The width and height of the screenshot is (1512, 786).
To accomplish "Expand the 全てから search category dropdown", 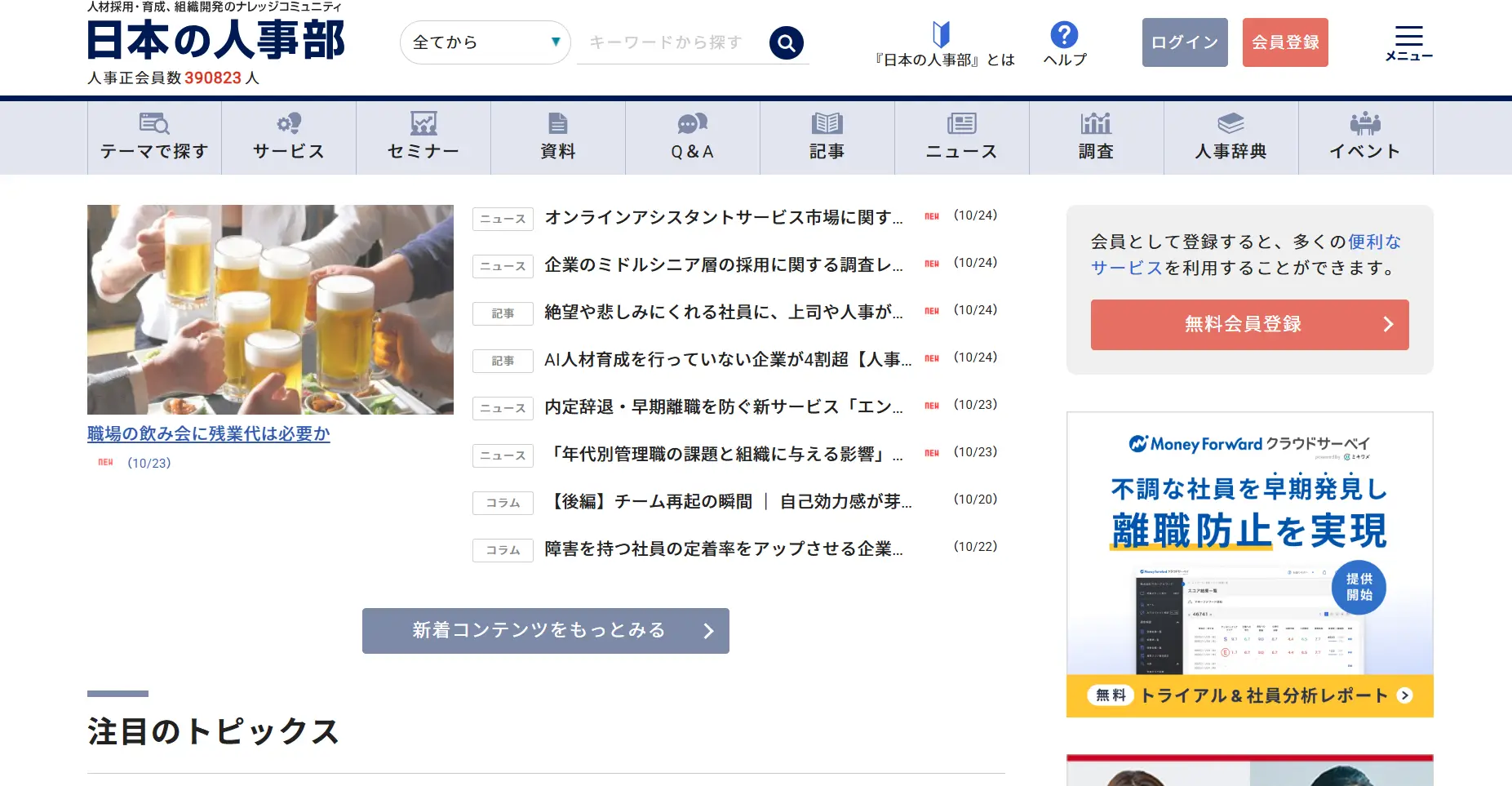I will click(x=486, y=42).
